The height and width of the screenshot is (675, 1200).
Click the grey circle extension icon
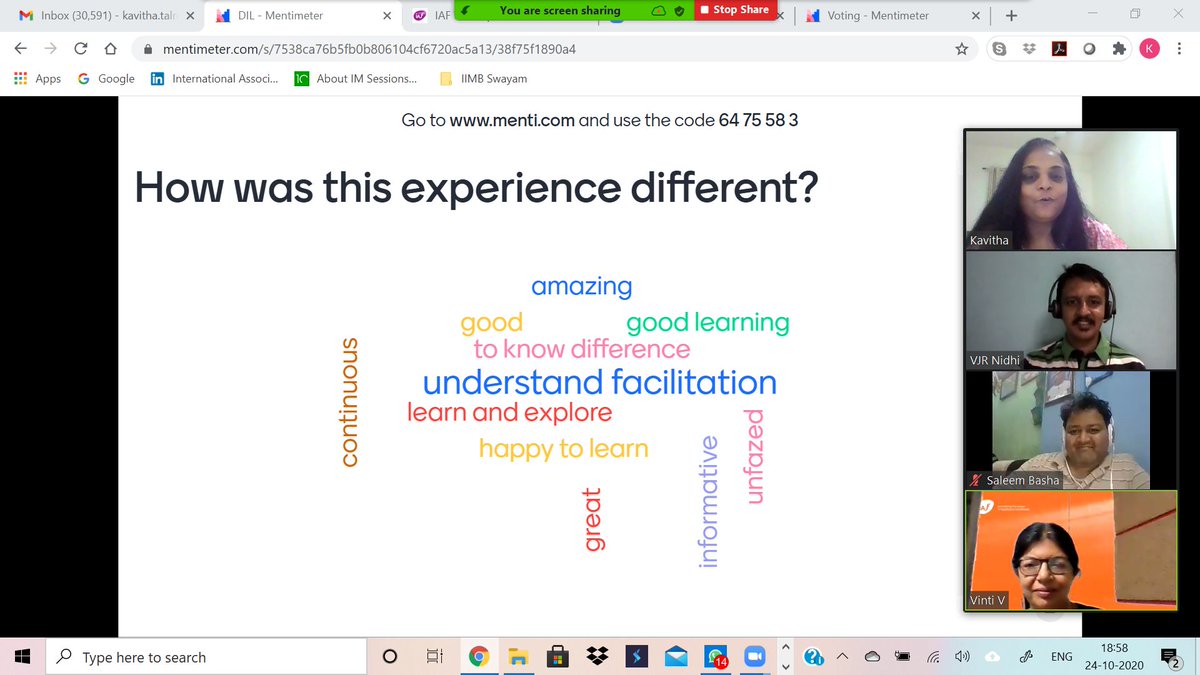coord(1089,49)
